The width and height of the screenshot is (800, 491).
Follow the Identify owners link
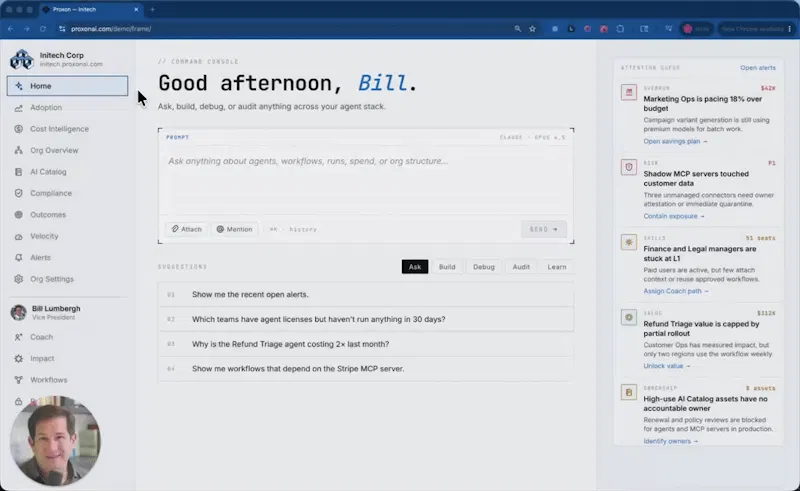tap(670, 441)
